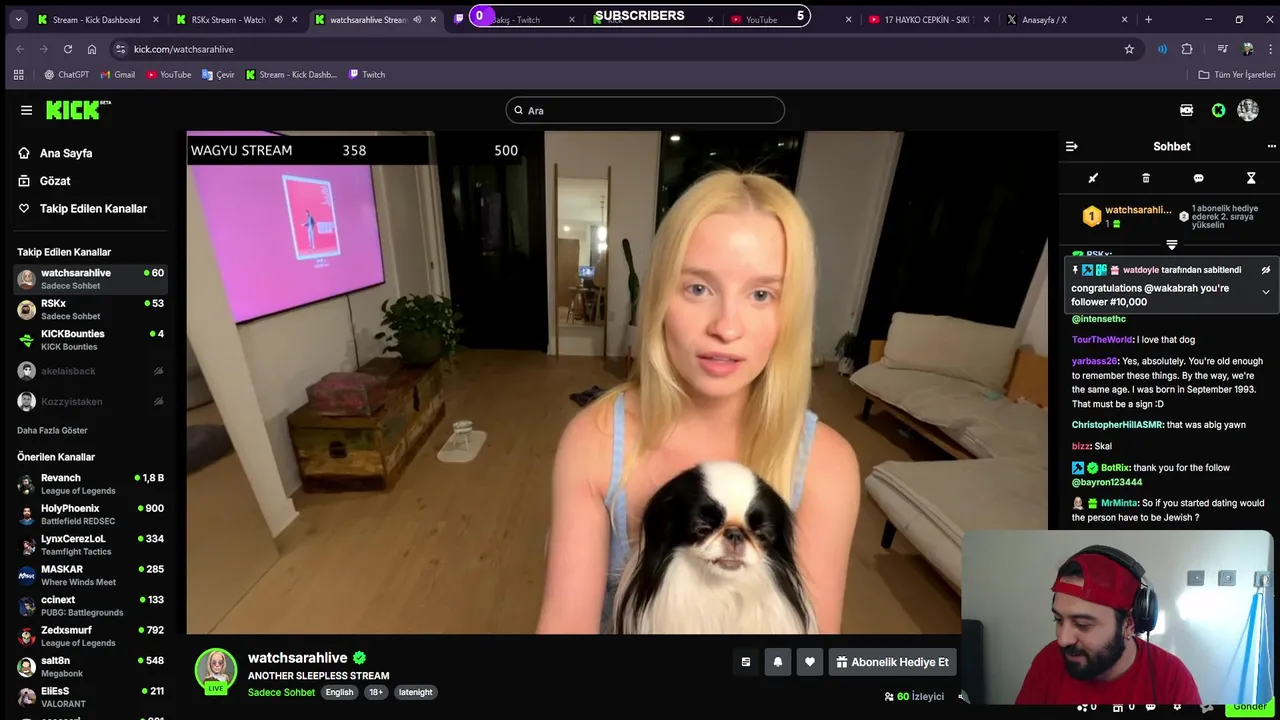Click the header icon left of the green Kick icon
The image size is (1280, 720).
pos(1186,110)
